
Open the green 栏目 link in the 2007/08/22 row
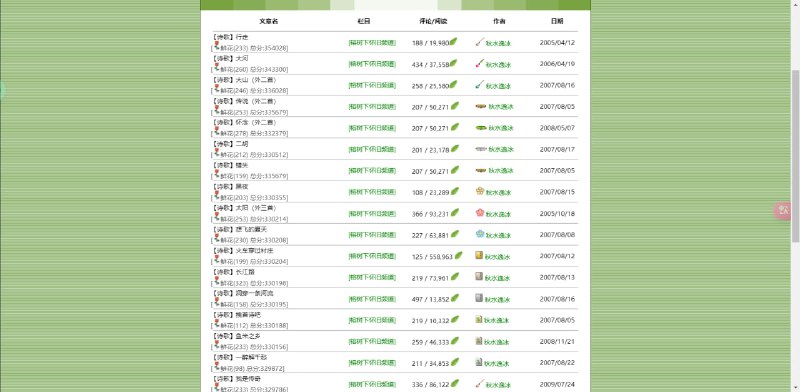tap(372, 363)
